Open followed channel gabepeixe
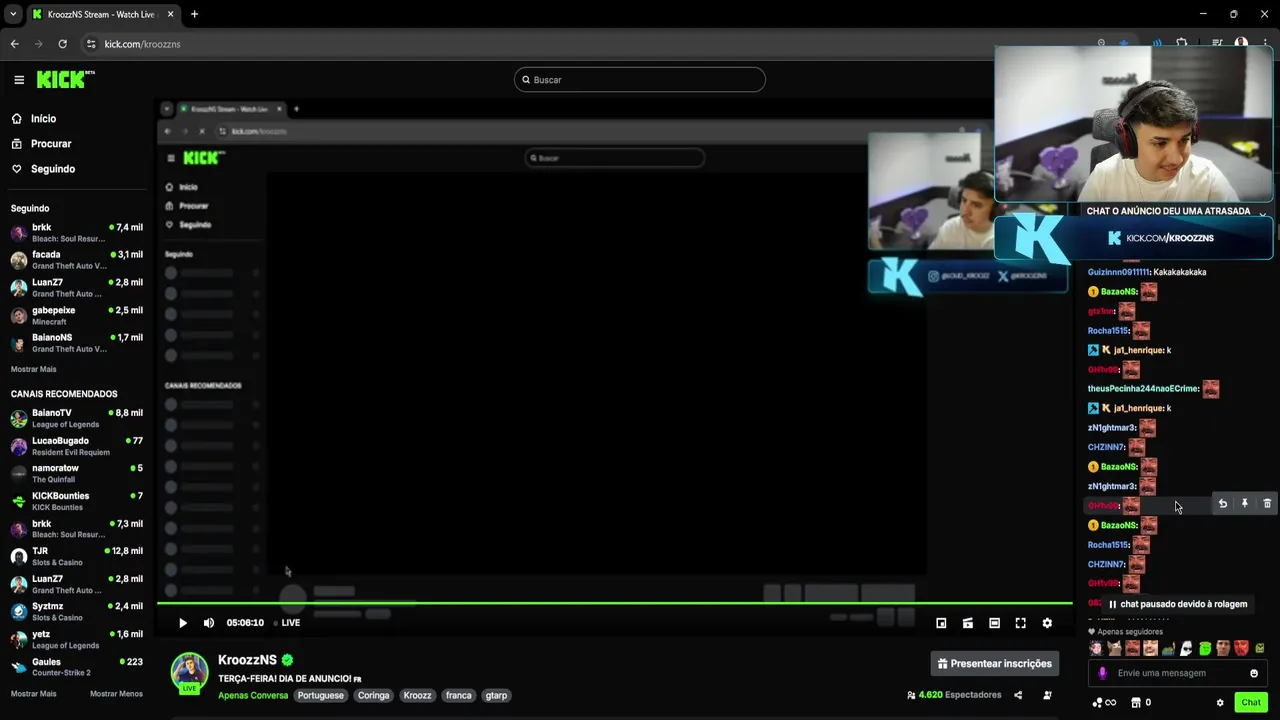This screenshot has width=1280, height=720. (x=77, y=316)
